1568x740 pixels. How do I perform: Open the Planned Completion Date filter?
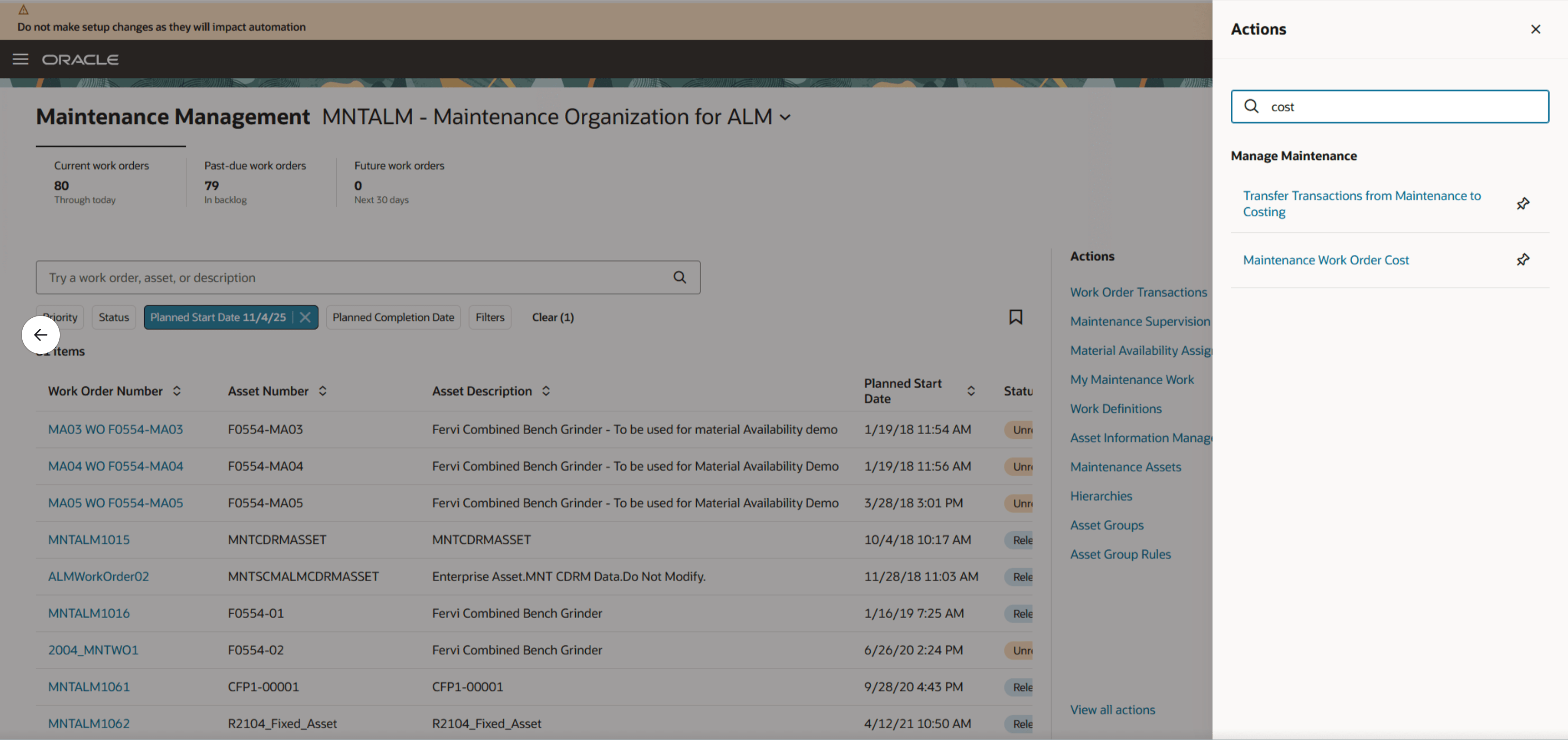(x=393, y=317)
